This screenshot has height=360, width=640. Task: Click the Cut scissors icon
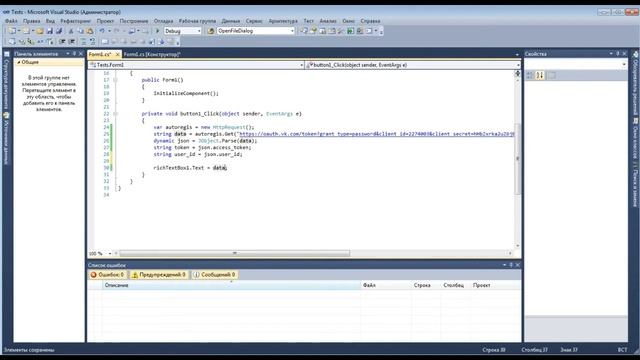(71, 31)
